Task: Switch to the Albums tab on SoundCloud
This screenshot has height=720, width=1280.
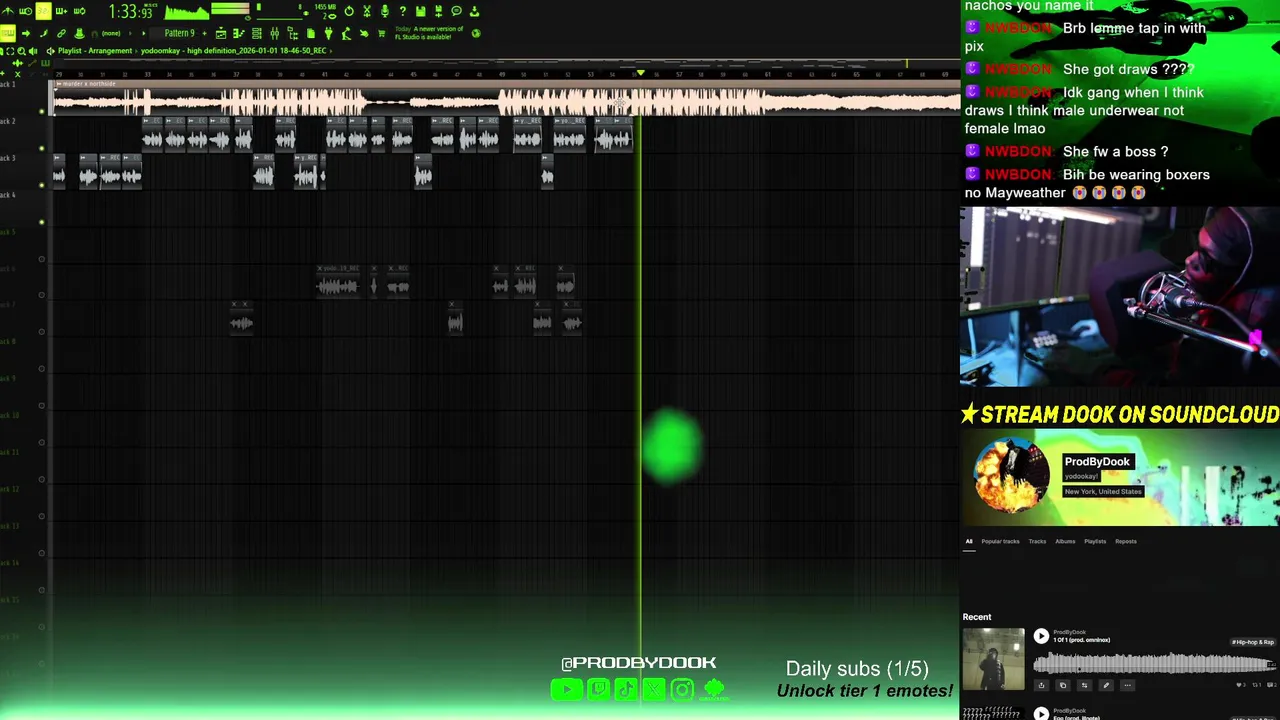Action: pos(1065,541)
